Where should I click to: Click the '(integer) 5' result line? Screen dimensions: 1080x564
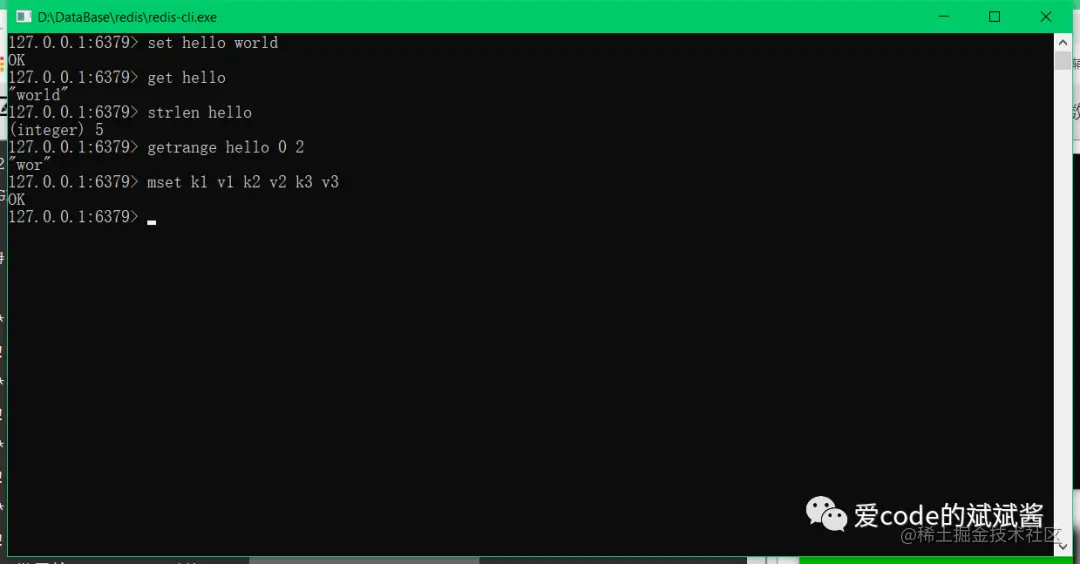click(x=56, y=129)
